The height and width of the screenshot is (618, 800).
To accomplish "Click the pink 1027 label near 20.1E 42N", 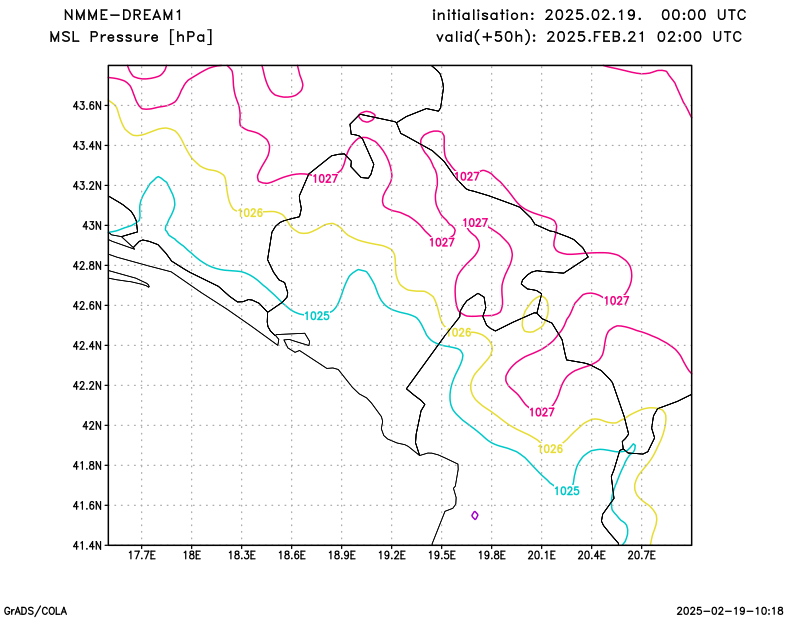I will pos(542,412).
